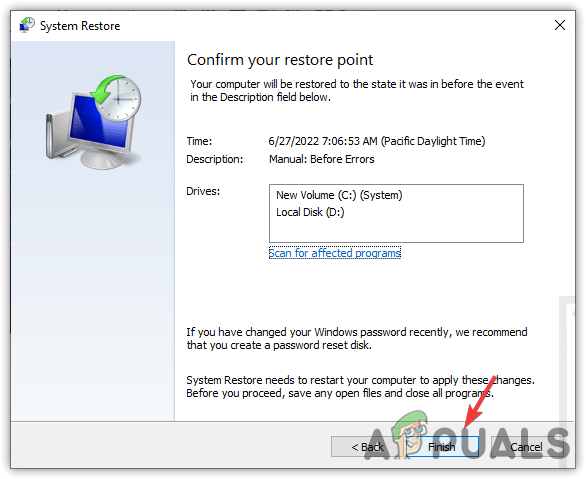Click the Drives label
This screenshot has width=586, height=479.
click(x=203, y=191)
